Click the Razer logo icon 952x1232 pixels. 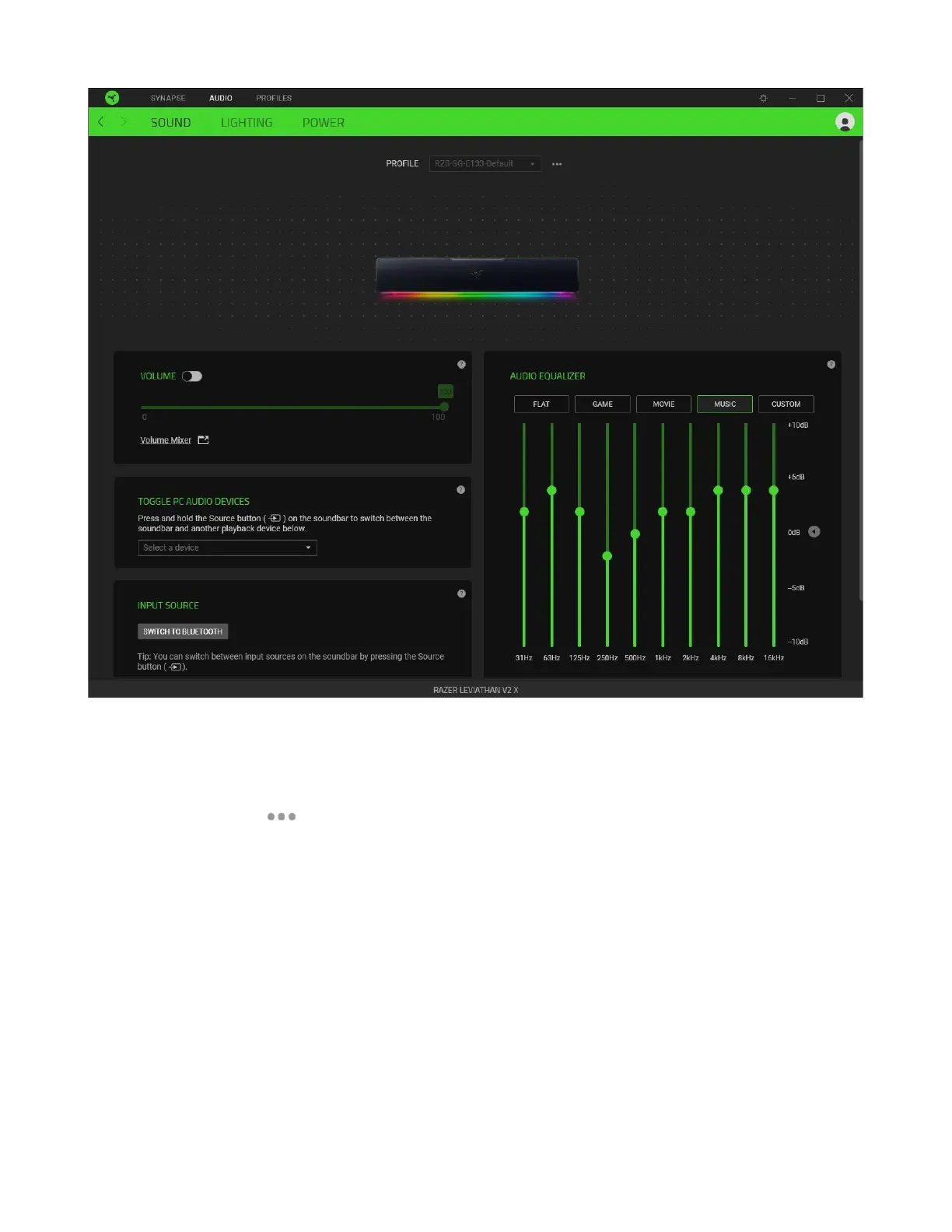pyautogui.click(x=112, y=98)
